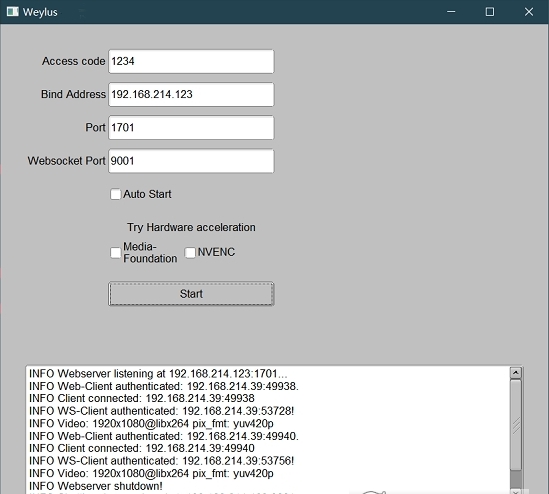549x494 pixels.
Task: Click the 'Websocket Port' label
Action: pyautogui.click(x=67, y=161)
